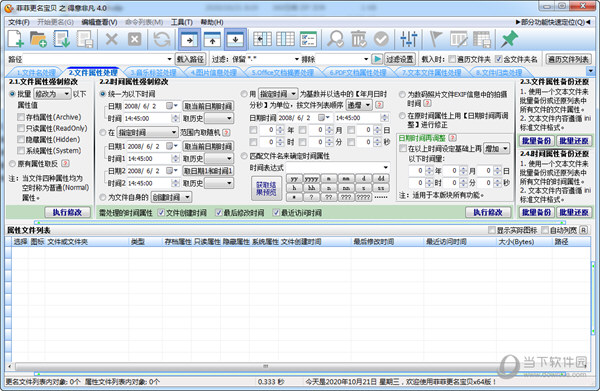This screenshot has width=600, height=391.
Task: Toggle the panel down-arrow layout icon
Action: pyautogui.click(x=235, y=39)
